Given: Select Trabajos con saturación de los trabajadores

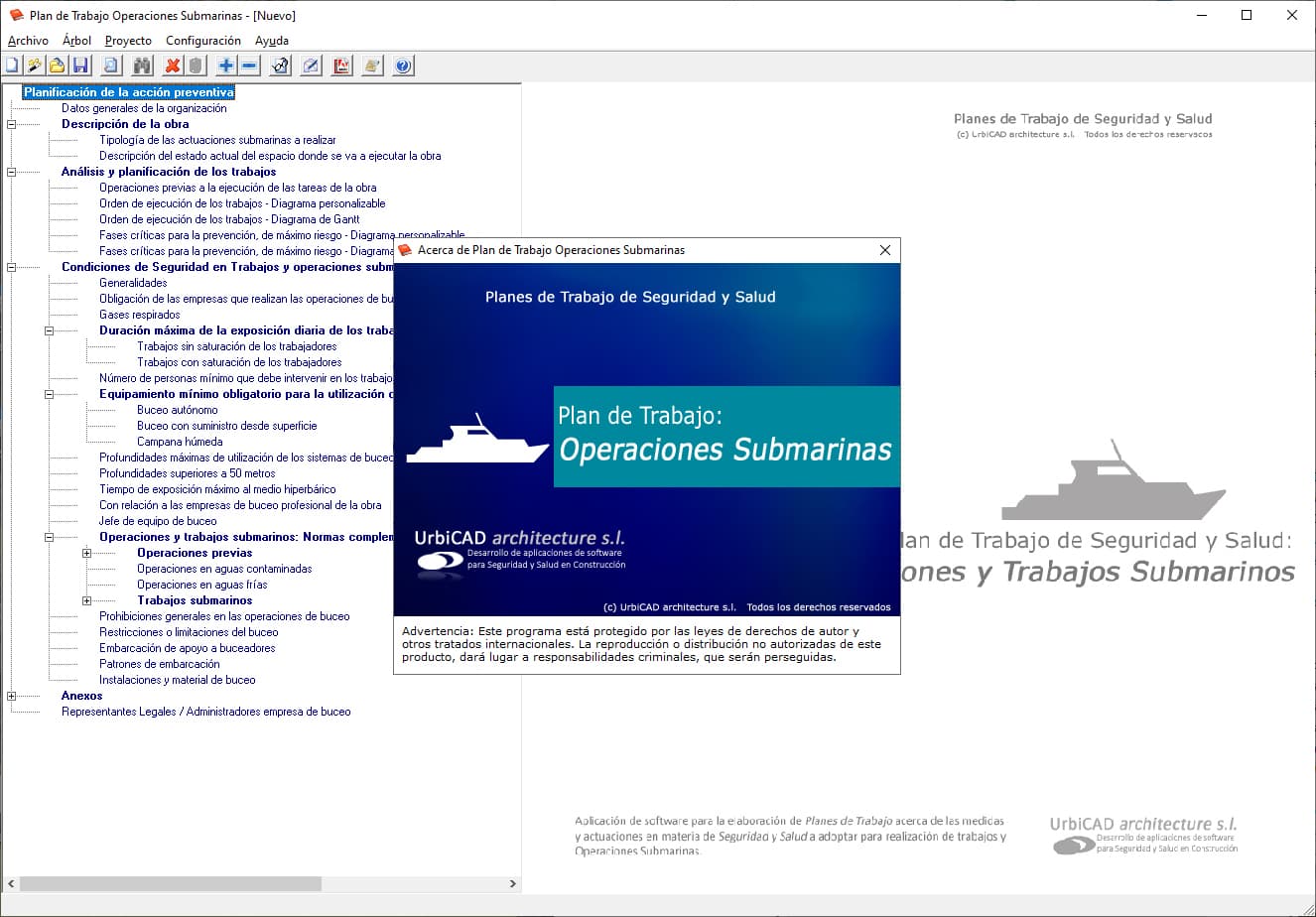Looking at the screenshot, I should [x=239, y=362].
